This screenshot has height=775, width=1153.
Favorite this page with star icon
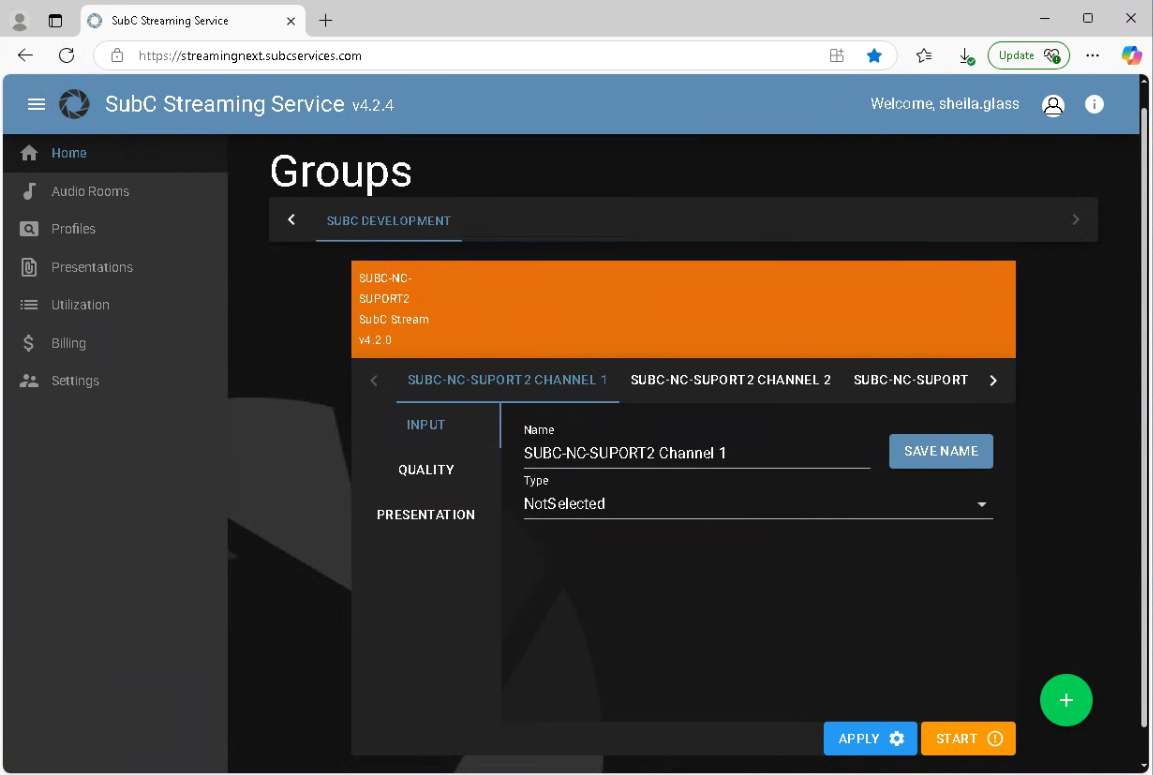(x=874, y=56)
